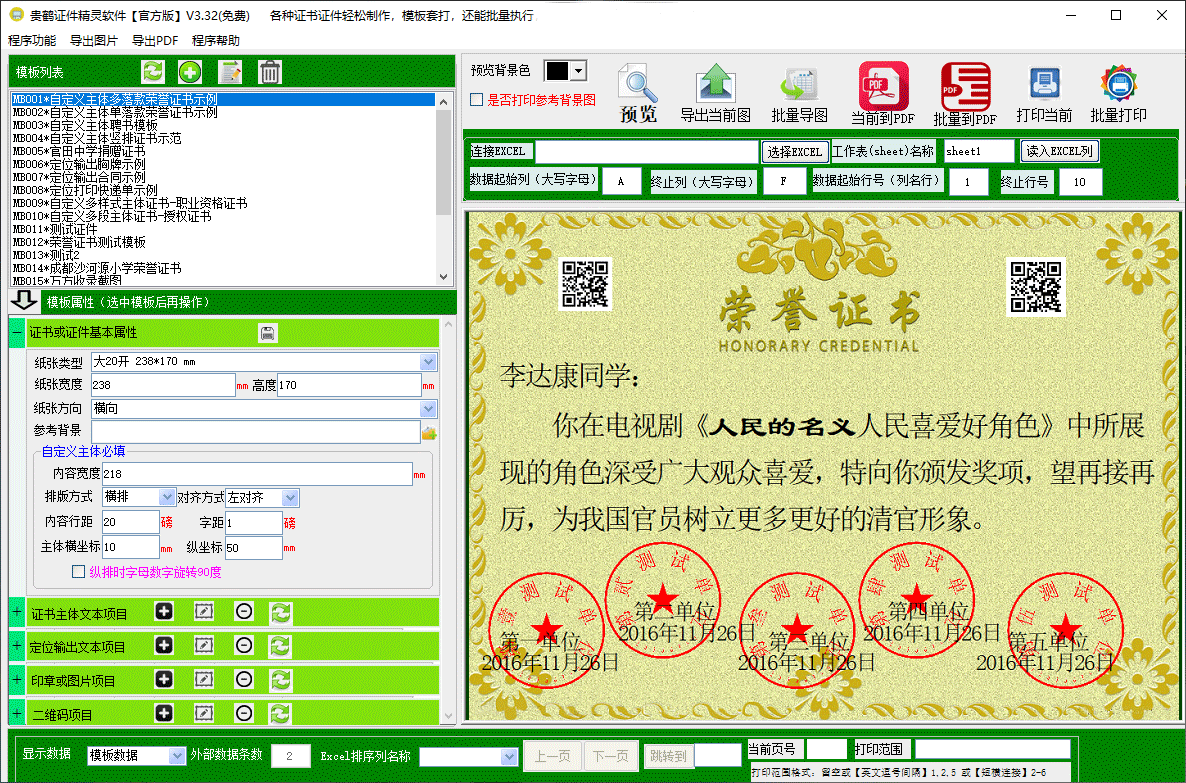
Task: Expand the 证书主体文本项目 section
Action: click(17, 613)
